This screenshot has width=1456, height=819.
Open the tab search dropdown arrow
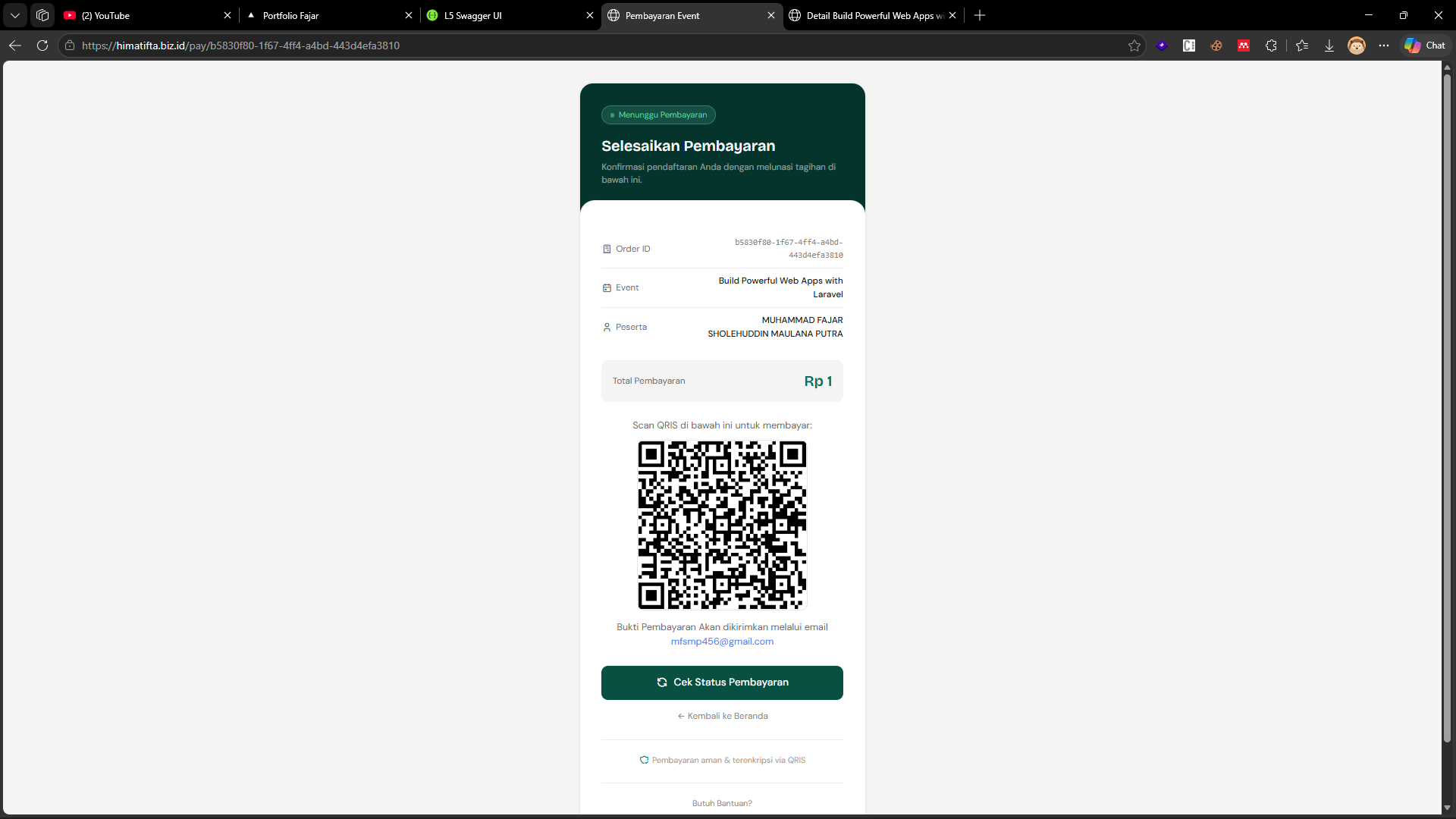tap(15, 15)
